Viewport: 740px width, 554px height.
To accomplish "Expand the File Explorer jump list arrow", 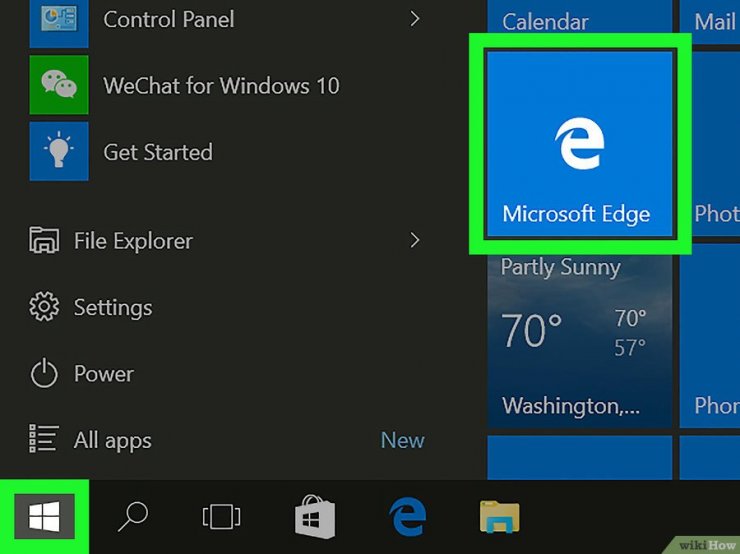I will point(415,240).
